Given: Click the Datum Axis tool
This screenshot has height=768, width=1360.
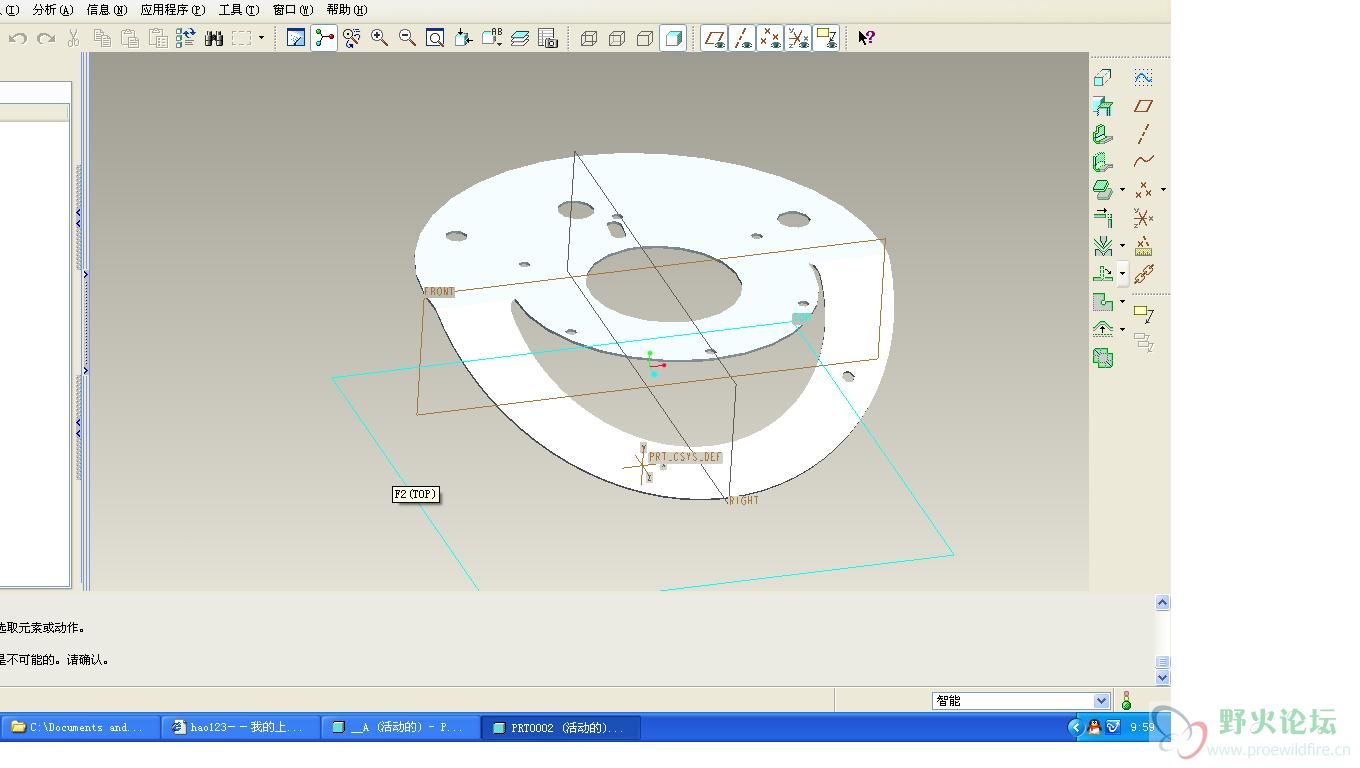Looking at the screenshot, I should 1143,133.
